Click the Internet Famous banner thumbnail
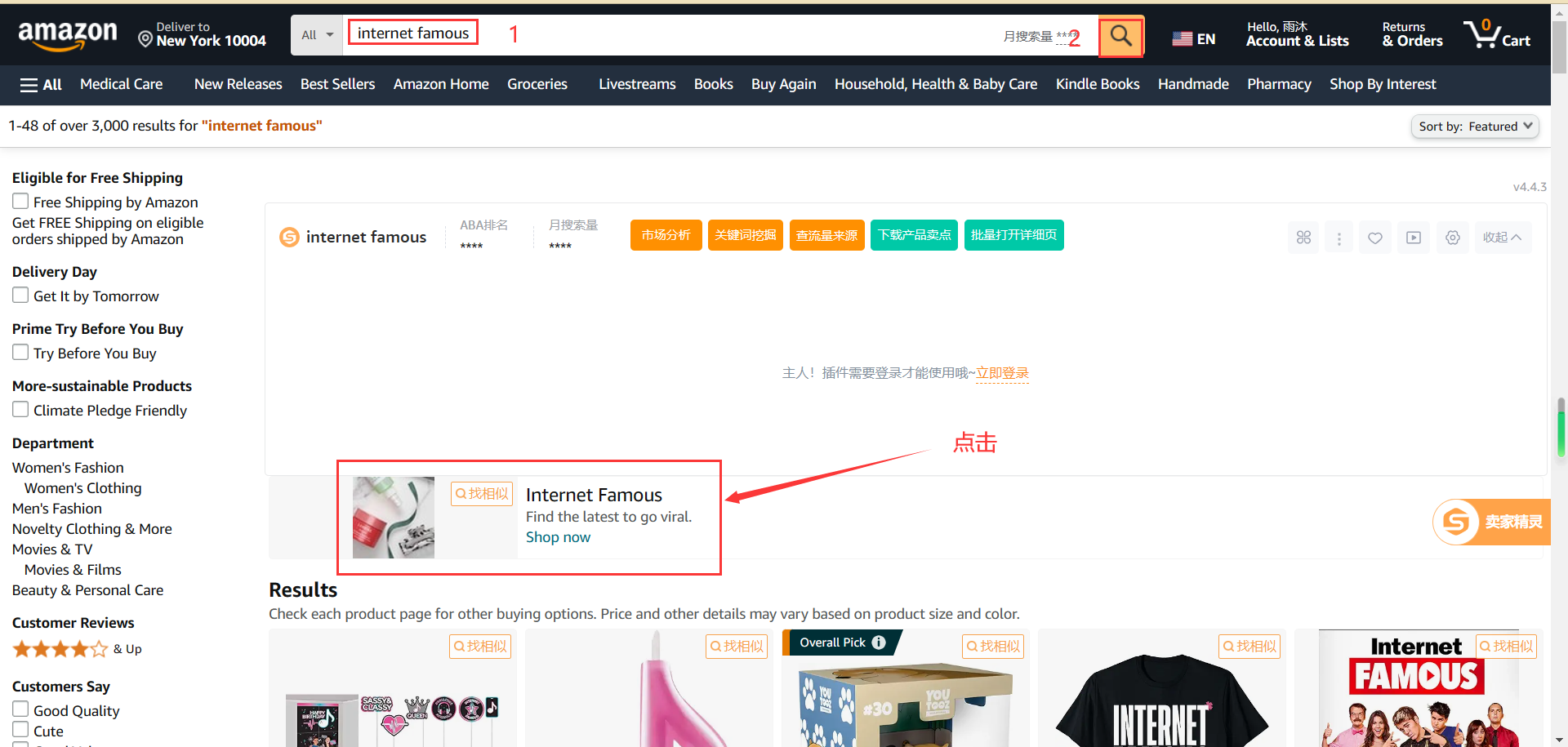 (394, 518)
